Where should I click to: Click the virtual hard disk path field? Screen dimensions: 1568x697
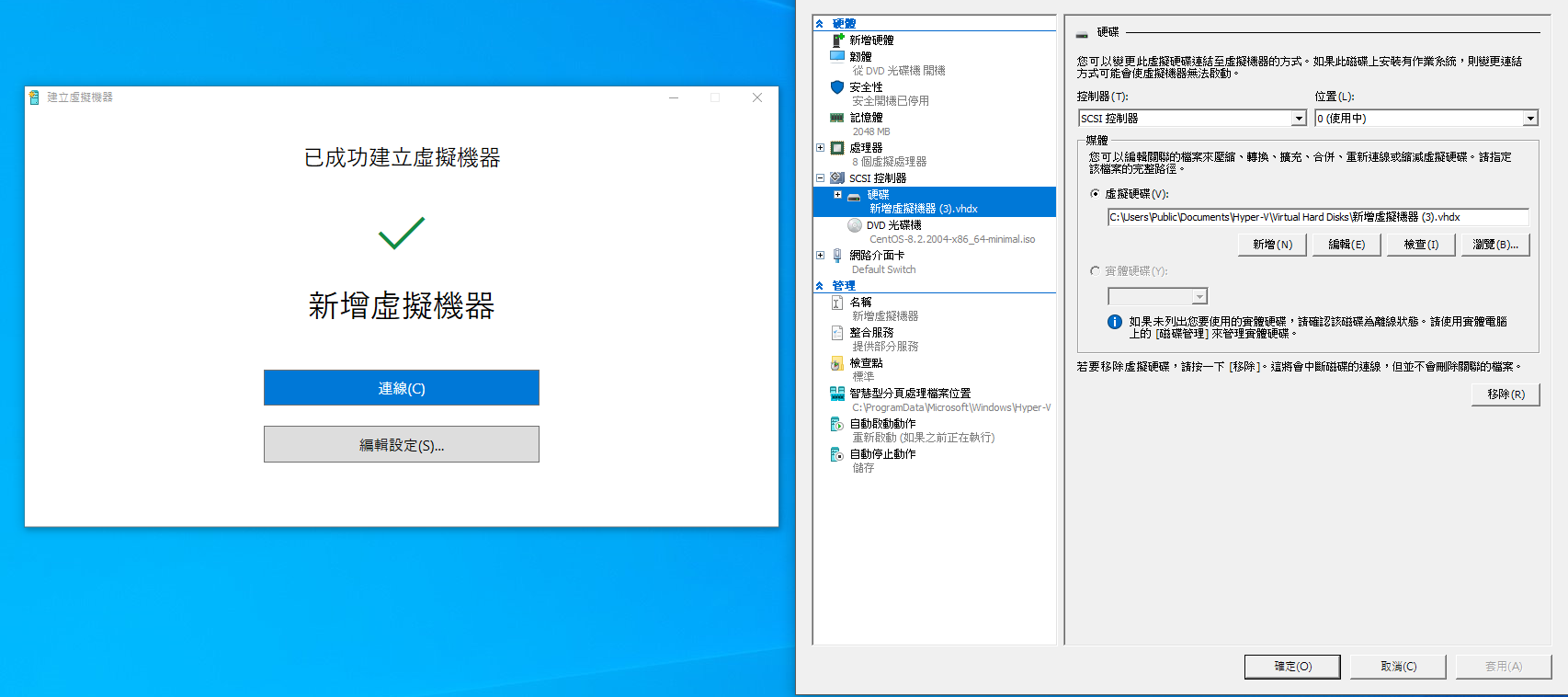click(1318, 217)
